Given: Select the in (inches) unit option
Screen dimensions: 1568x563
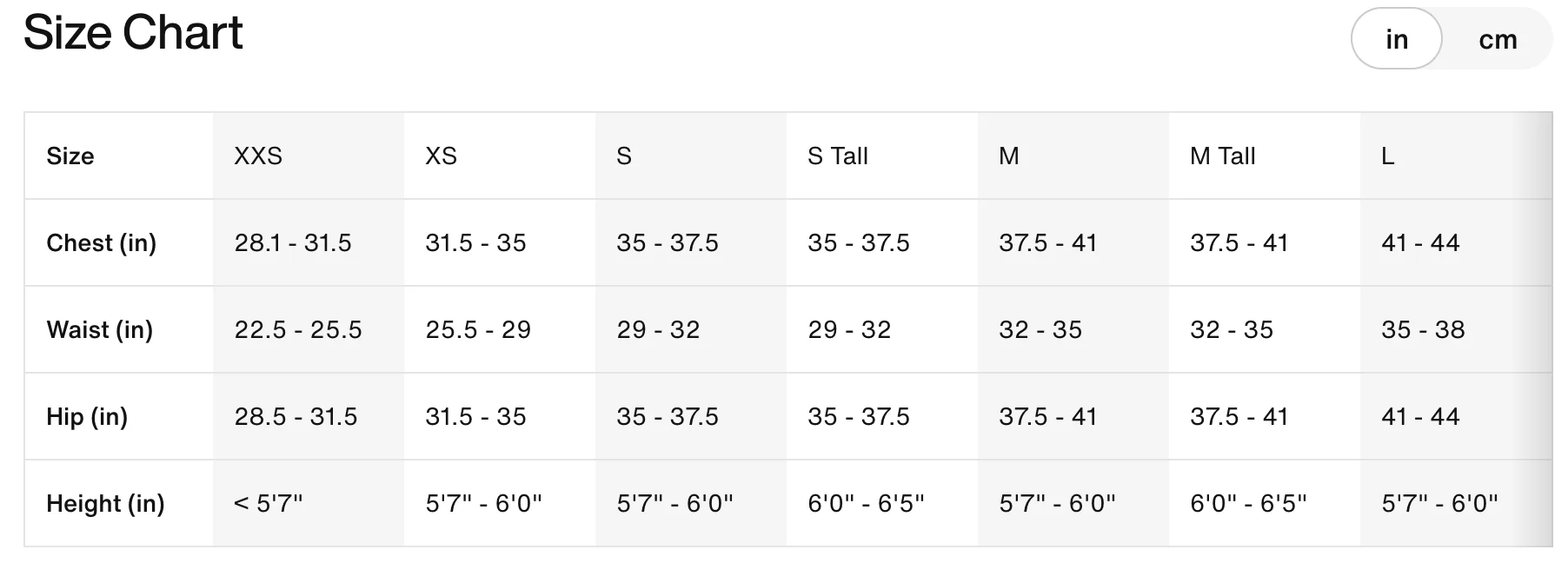Looking at the screenshot, I should (1396, 39).
